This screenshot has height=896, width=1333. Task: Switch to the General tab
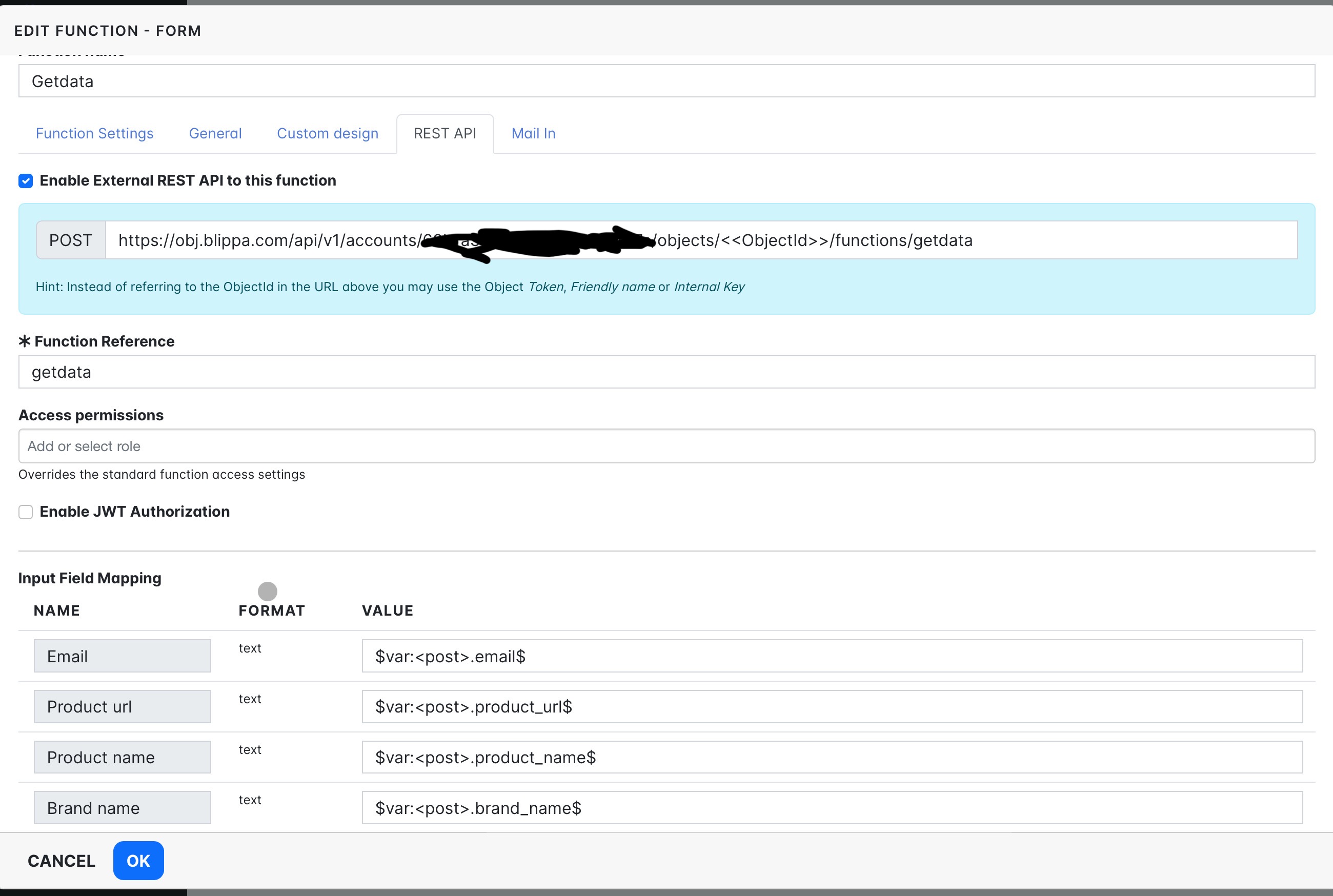click(215, 134)
